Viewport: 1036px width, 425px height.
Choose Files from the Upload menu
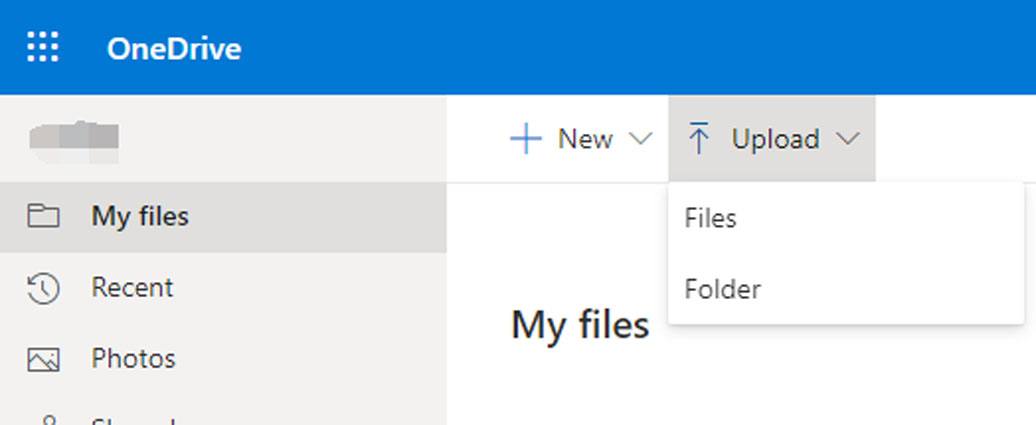(x=846, y=218)
